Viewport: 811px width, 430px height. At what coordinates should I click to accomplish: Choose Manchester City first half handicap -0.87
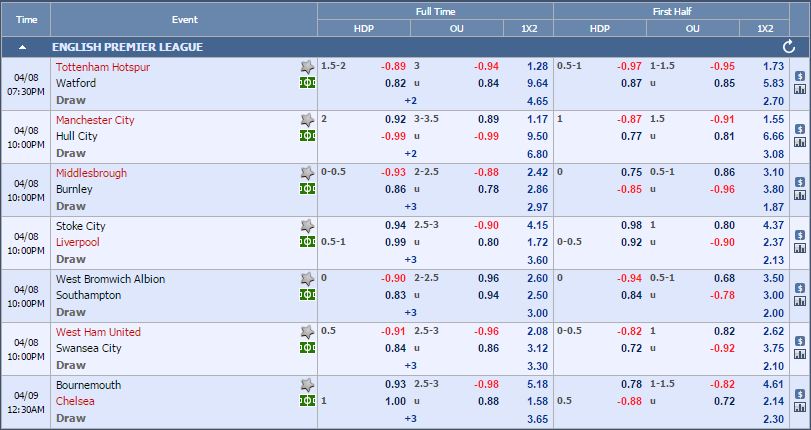point(629,120)
